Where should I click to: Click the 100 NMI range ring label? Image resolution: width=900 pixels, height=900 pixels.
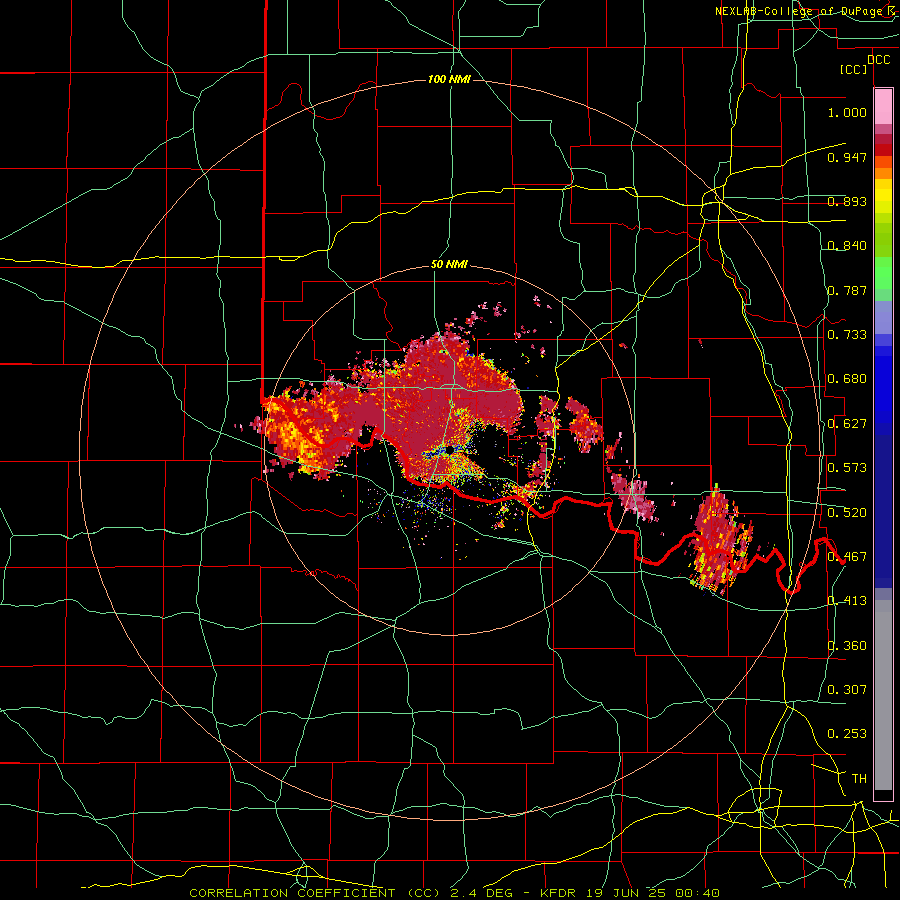click(449, 79)
